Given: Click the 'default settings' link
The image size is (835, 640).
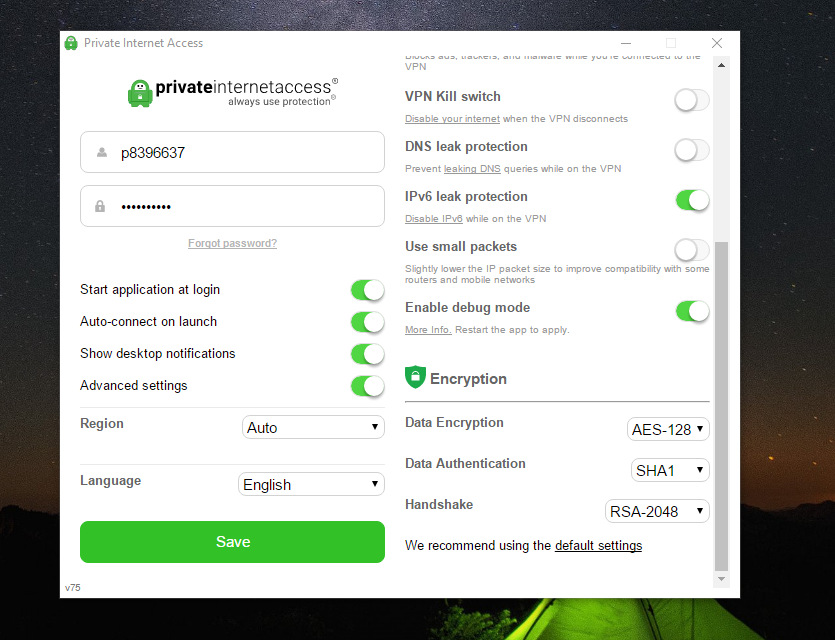Looking at the screenshot, I should (x=599, y=546).
